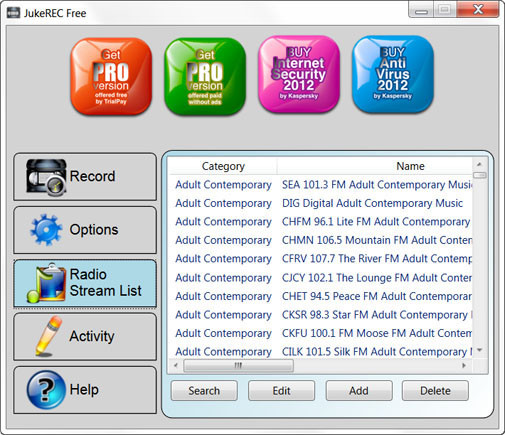
Task: Click the Add button
Action: point(359,391)
